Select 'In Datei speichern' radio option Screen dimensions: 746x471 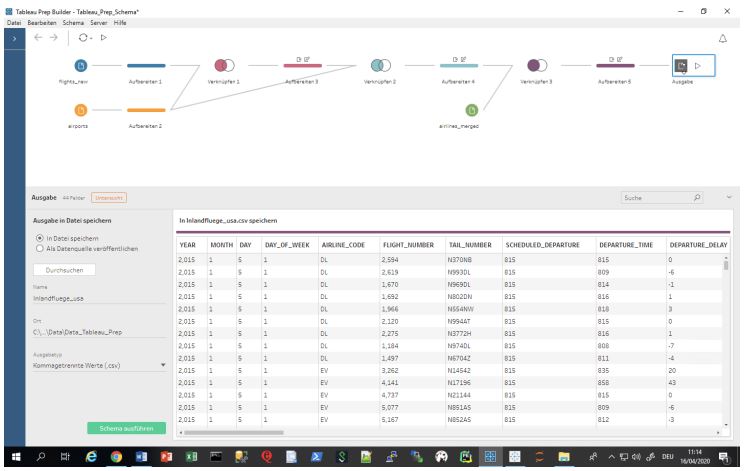point(39,238)
